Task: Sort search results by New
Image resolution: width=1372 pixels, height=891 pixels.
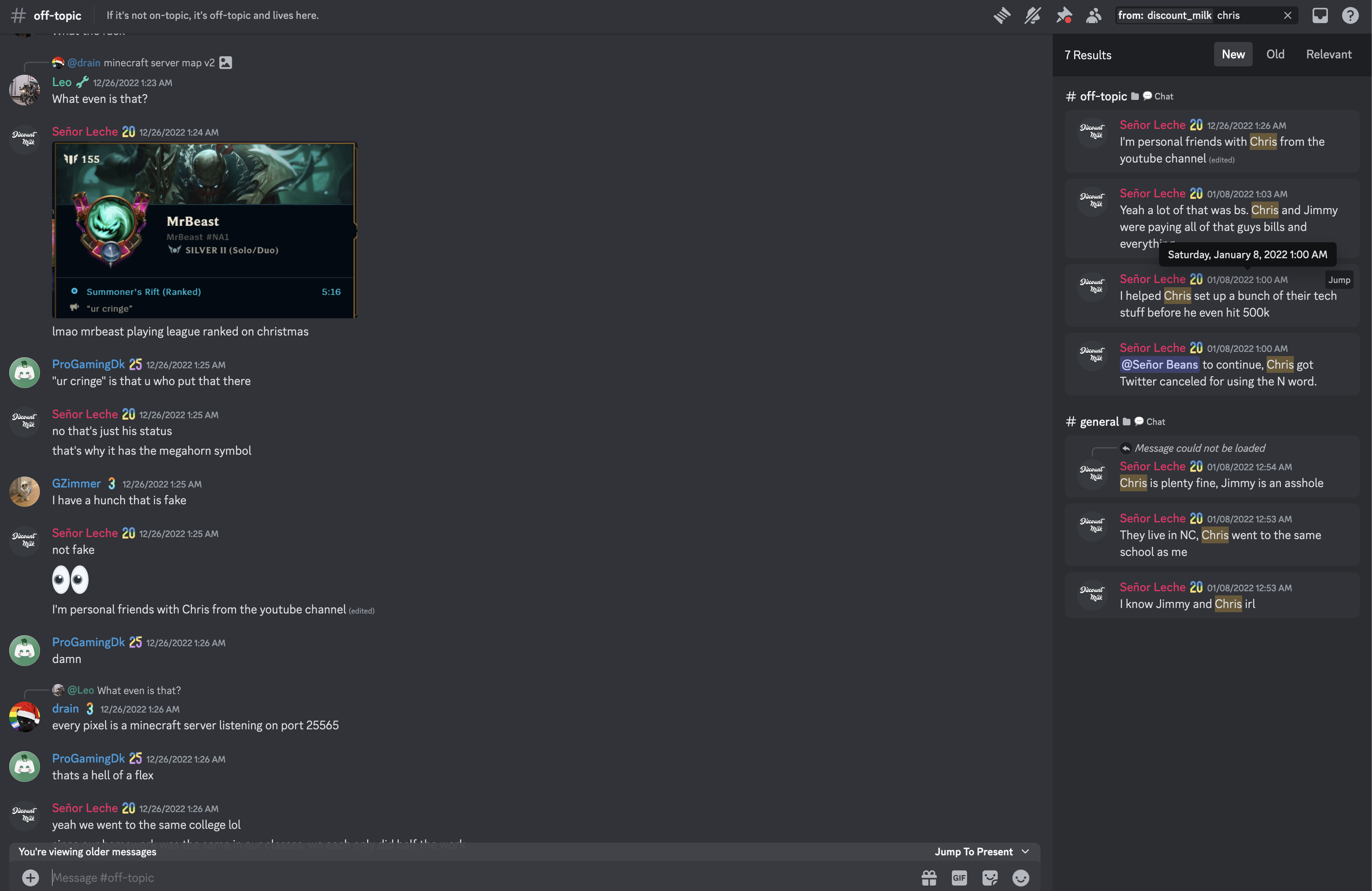Action: pyautogui.click(x=1233, y=54)
